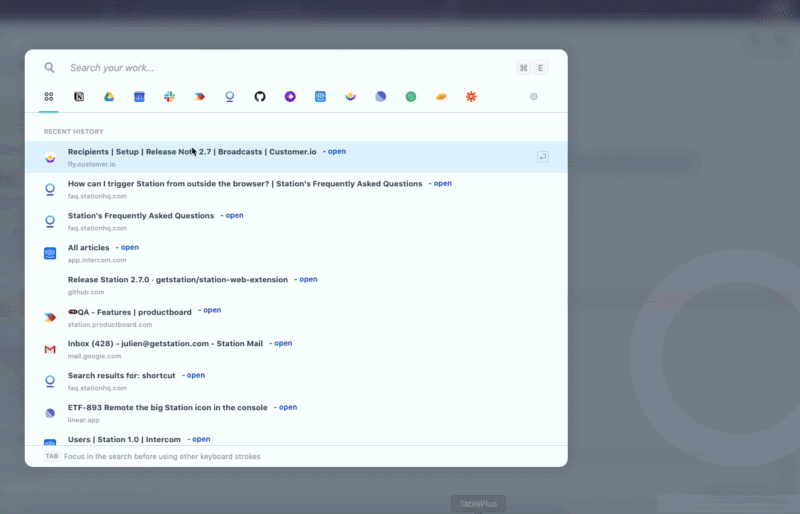Select 'Inbox (428) - julien@getstation.com' entry
Viewport: 800px width, 514px height.
[x=296, y=349]
